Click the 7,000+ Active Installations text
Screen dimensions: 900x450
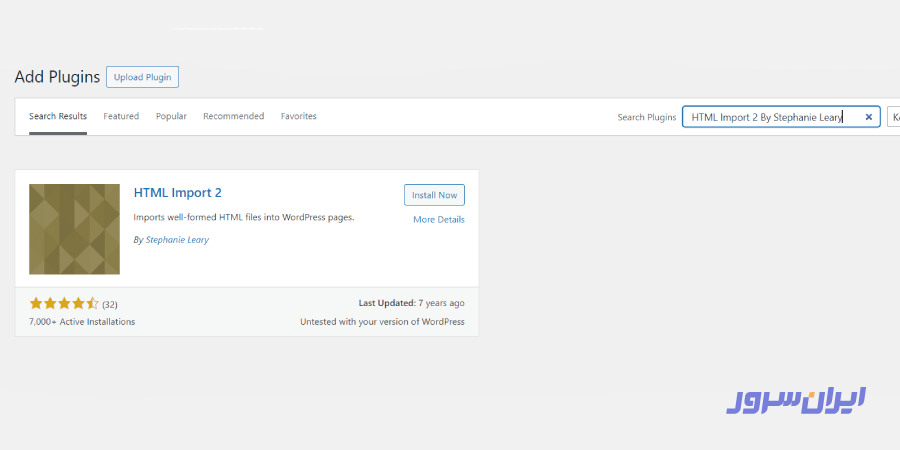pyautogui.click(x=82, y=322)
